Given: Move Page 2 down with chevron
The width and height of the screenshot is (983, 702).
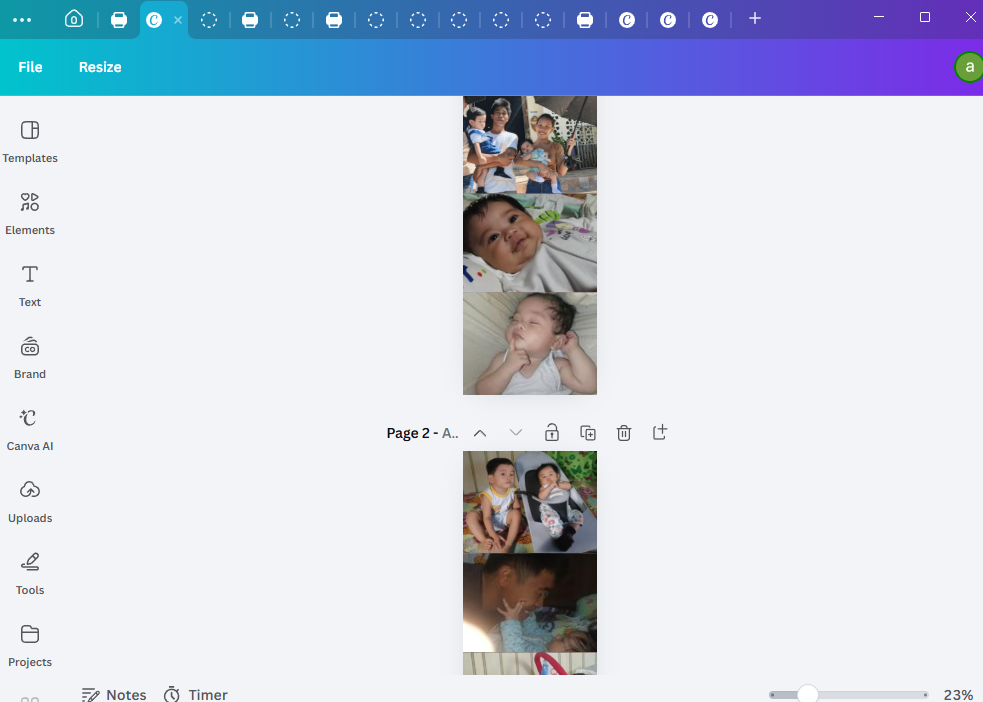Looking at the screenshot, I should point(516,433).
